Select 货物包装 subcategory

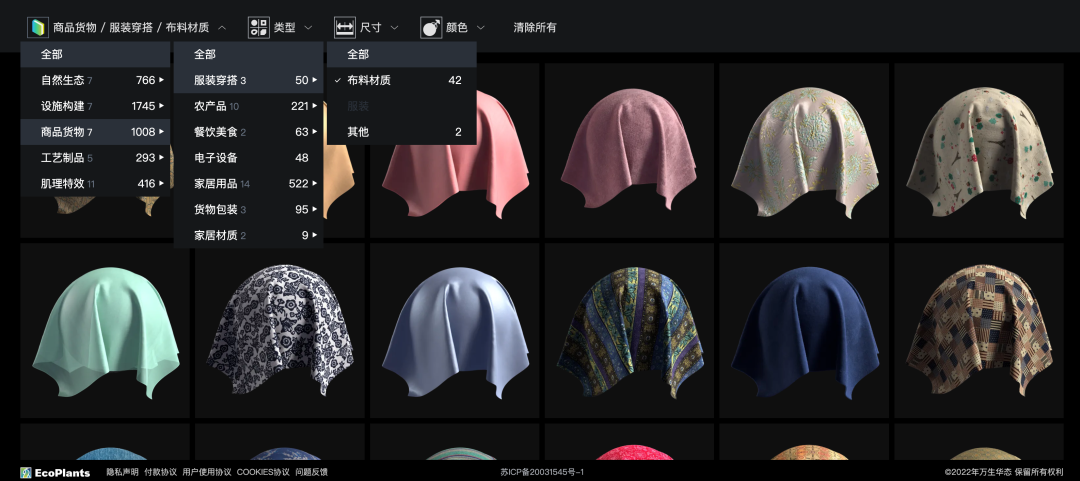(249, 209)
